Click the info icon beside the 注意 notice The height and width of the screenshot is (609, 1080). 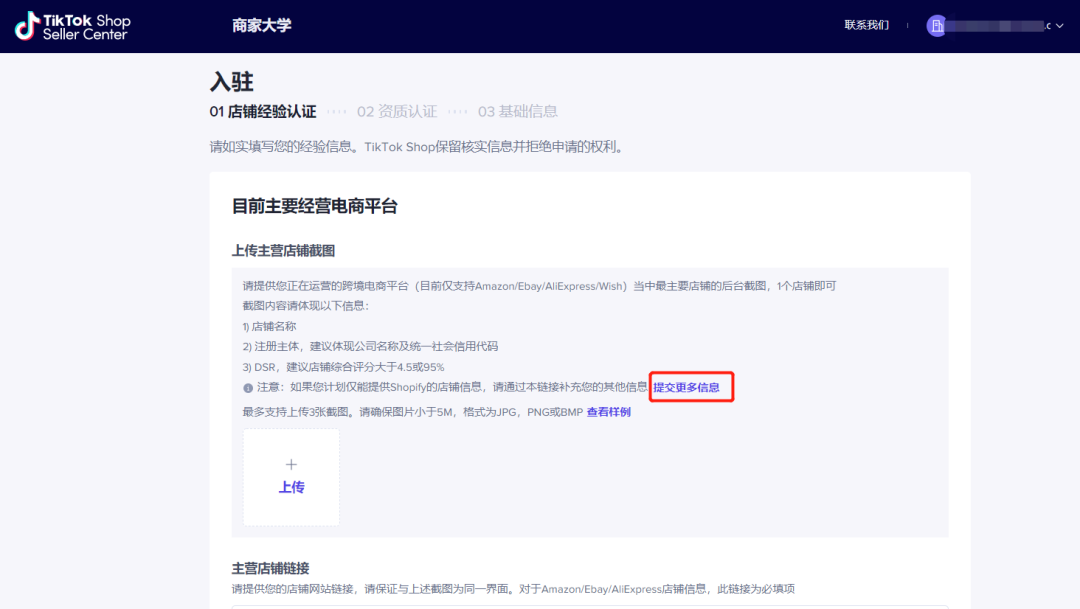(248, 386)
